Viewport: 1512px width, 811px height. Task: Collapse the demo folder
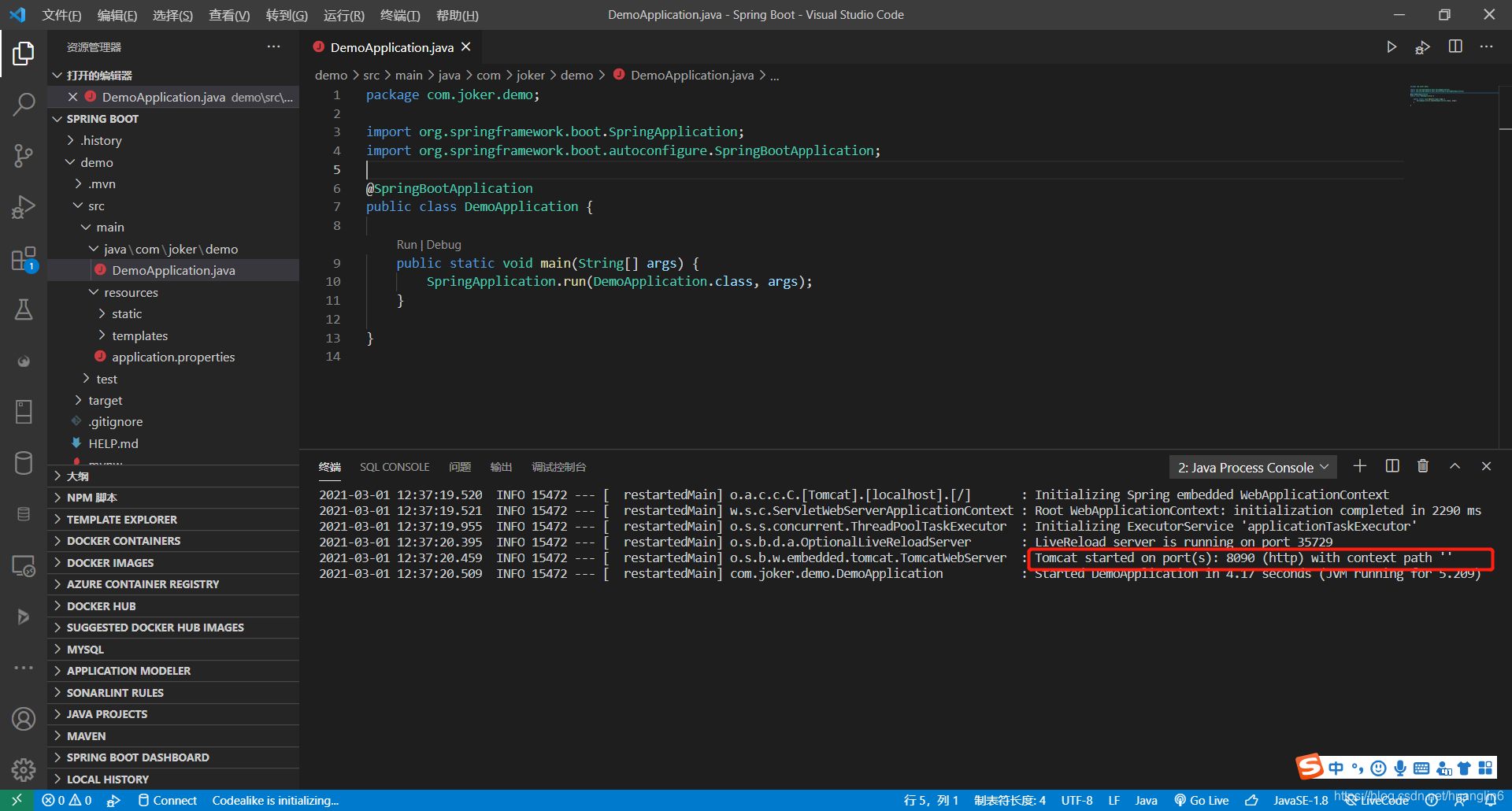(173, 162)
